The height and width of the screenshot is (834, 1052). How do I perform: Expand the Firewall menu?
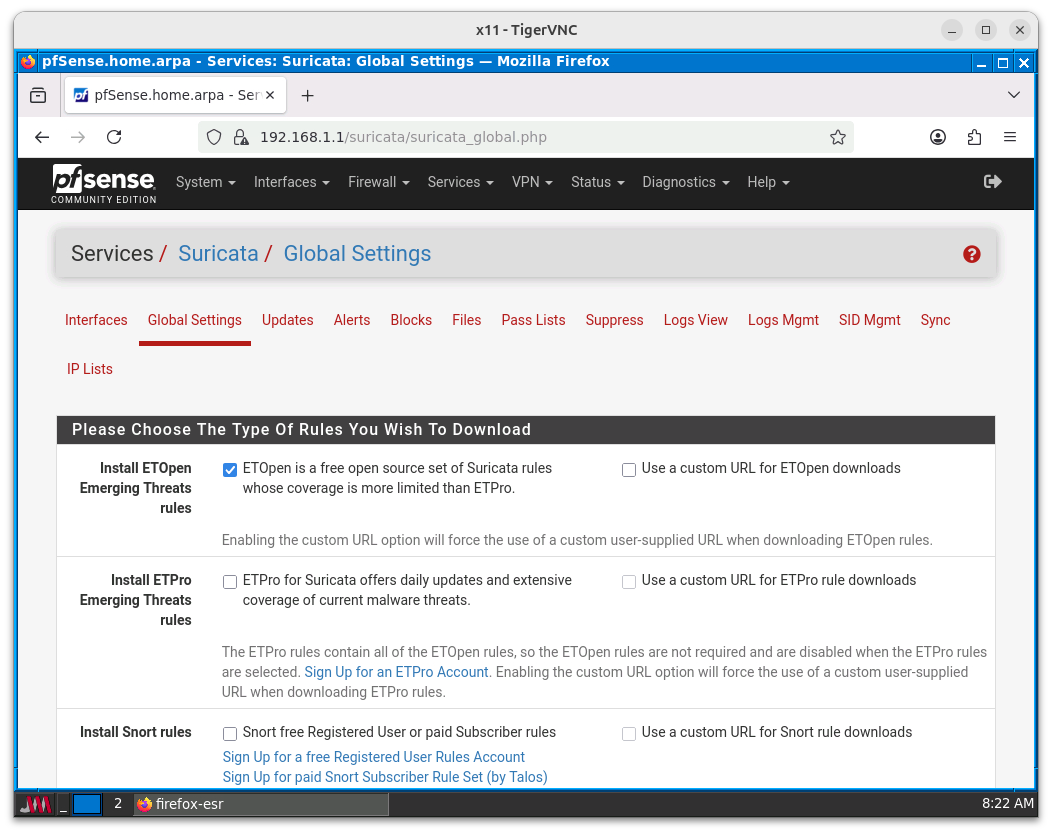coord(378,183)
